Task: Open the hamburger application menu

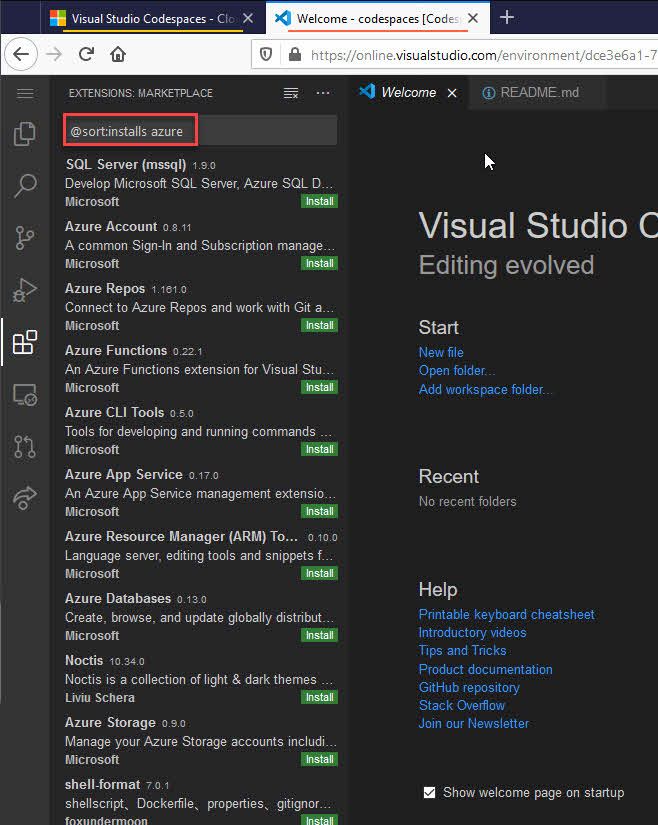Action: click(x=25, y=94)
